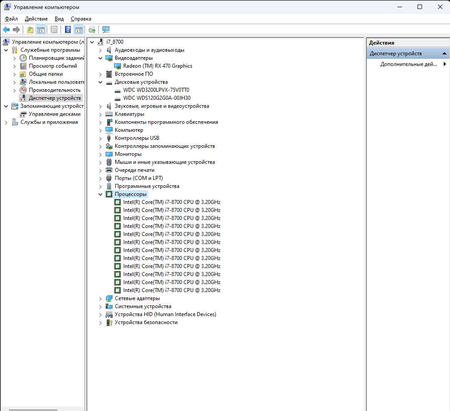Viewport: 450px width, 411px height.
Task: Open the Справка menu
Action: coord(81,19)
